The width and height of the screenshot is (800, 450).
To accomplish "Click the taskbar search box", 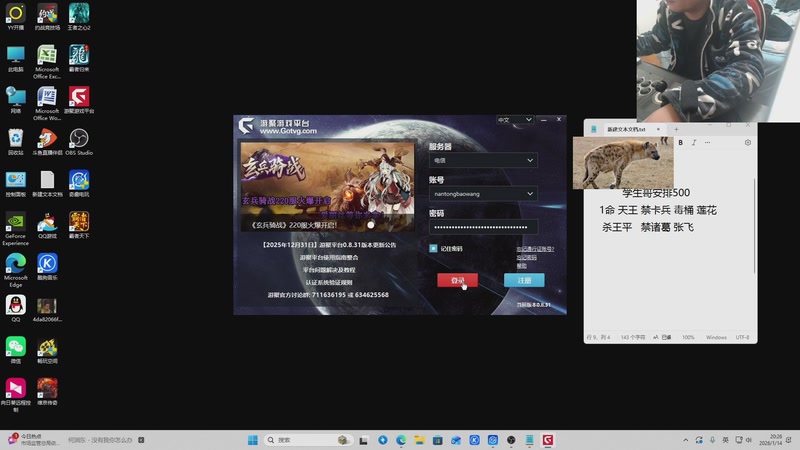I will (308, 440).
